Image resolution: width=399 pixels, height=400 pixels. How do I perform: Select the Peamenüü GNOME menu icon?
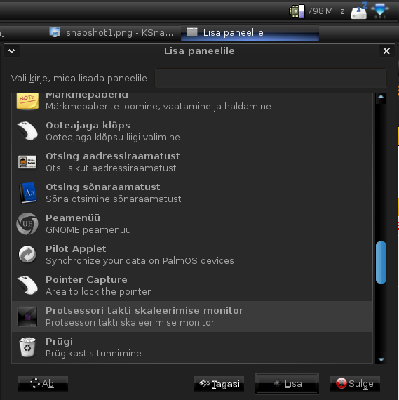(x=27, y=224)
